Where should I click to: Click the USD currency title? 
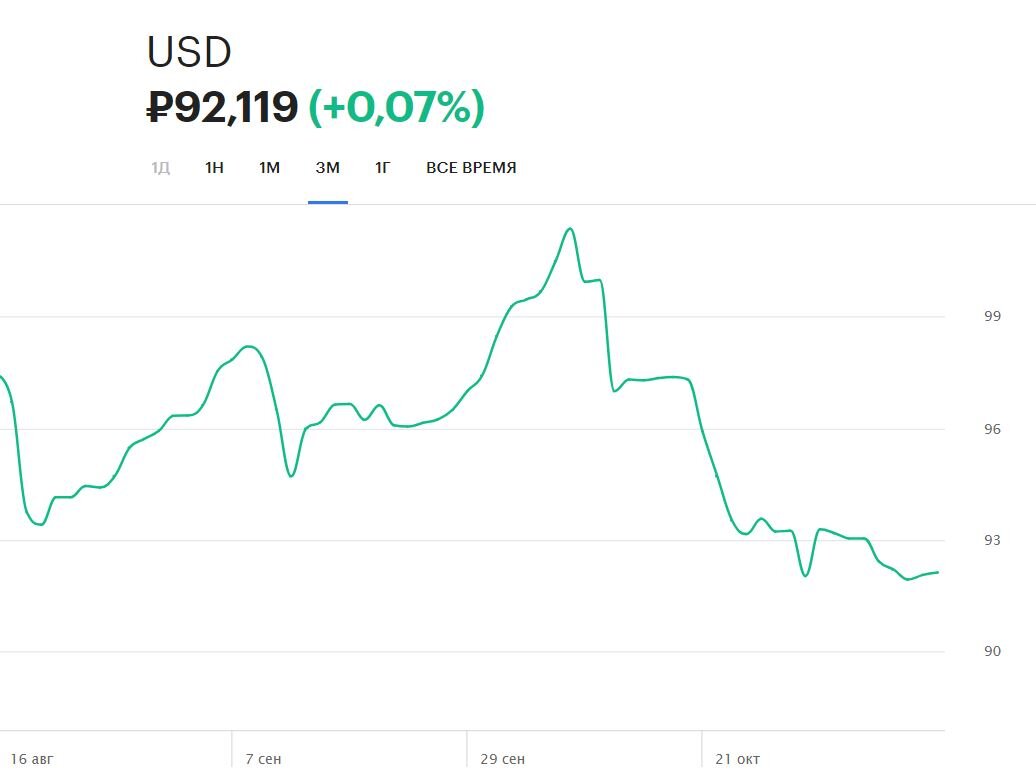point(187,51)
